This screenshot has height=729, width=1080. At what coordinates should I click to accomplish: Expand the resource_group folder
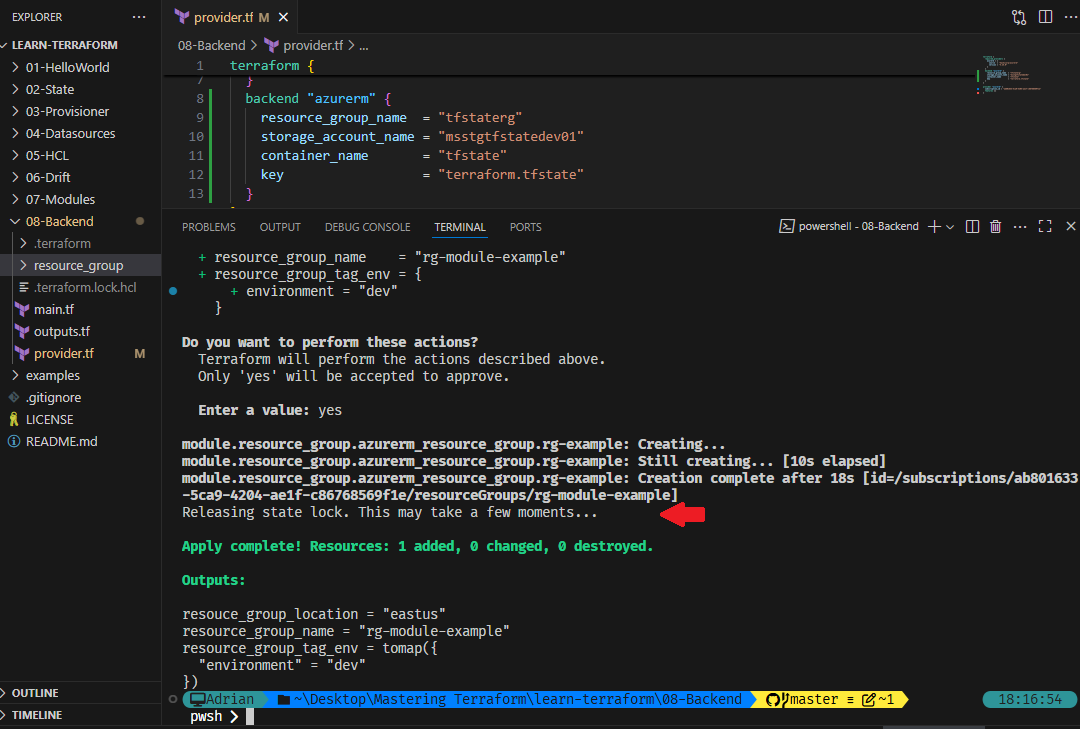[81, 266]
